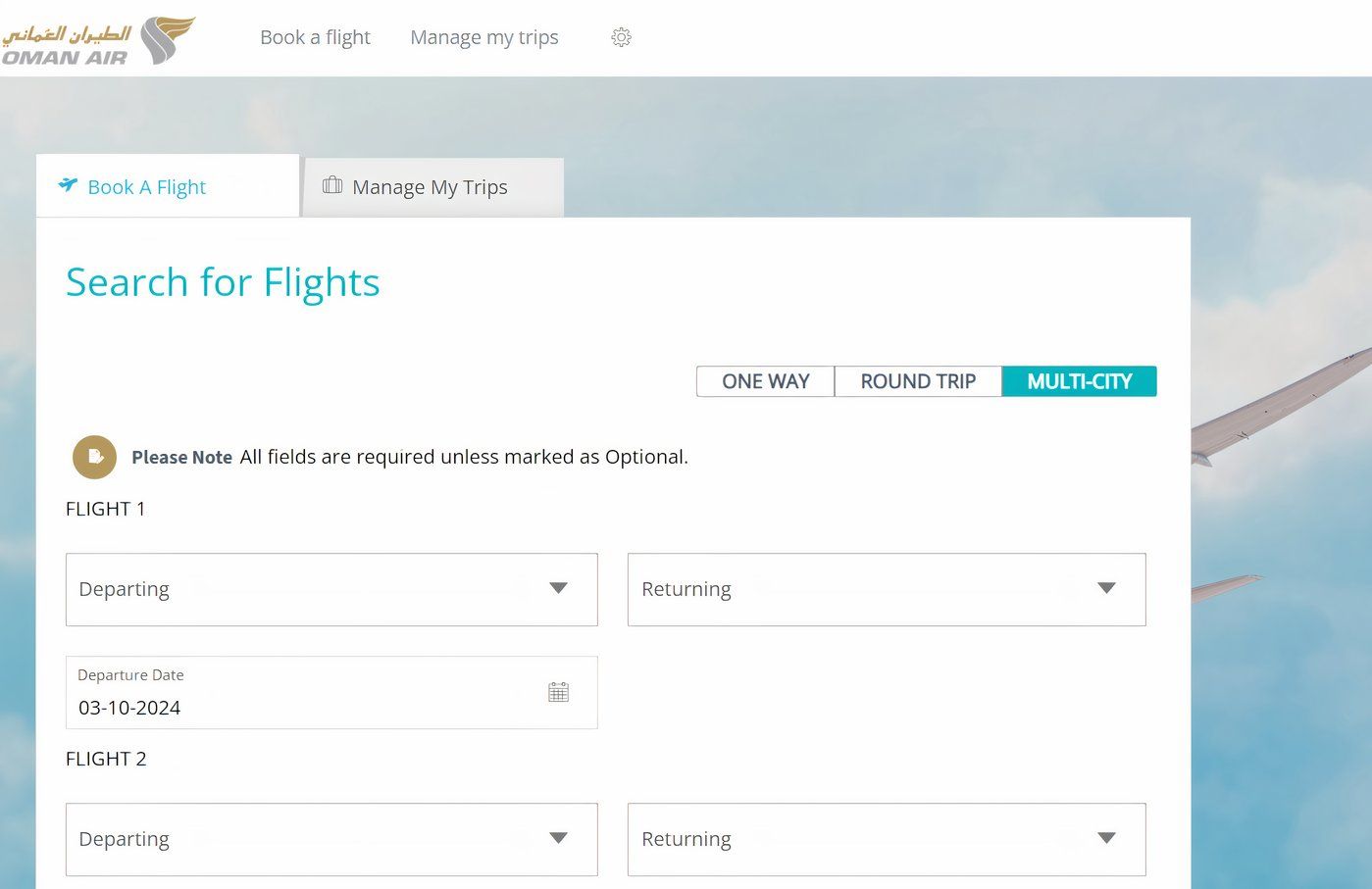Click the Departure Date input field
This screenshot has height=889, width=1372.
(294, 706)
